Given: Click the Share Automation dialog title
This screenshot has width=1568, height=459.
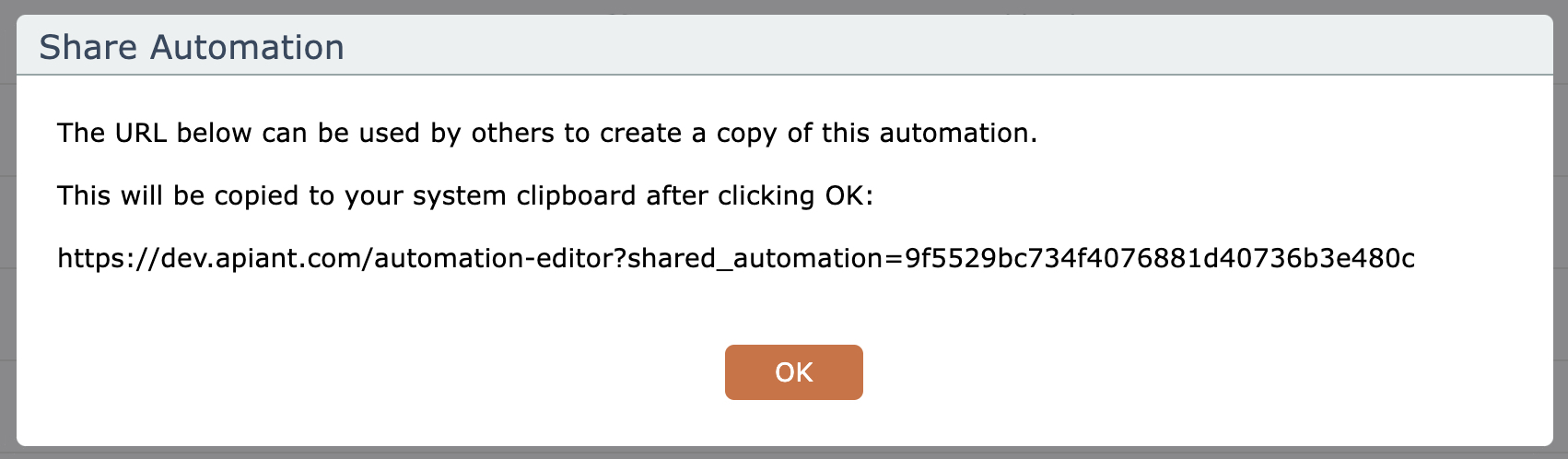Looking at the screenshot, I should point(192,48).
